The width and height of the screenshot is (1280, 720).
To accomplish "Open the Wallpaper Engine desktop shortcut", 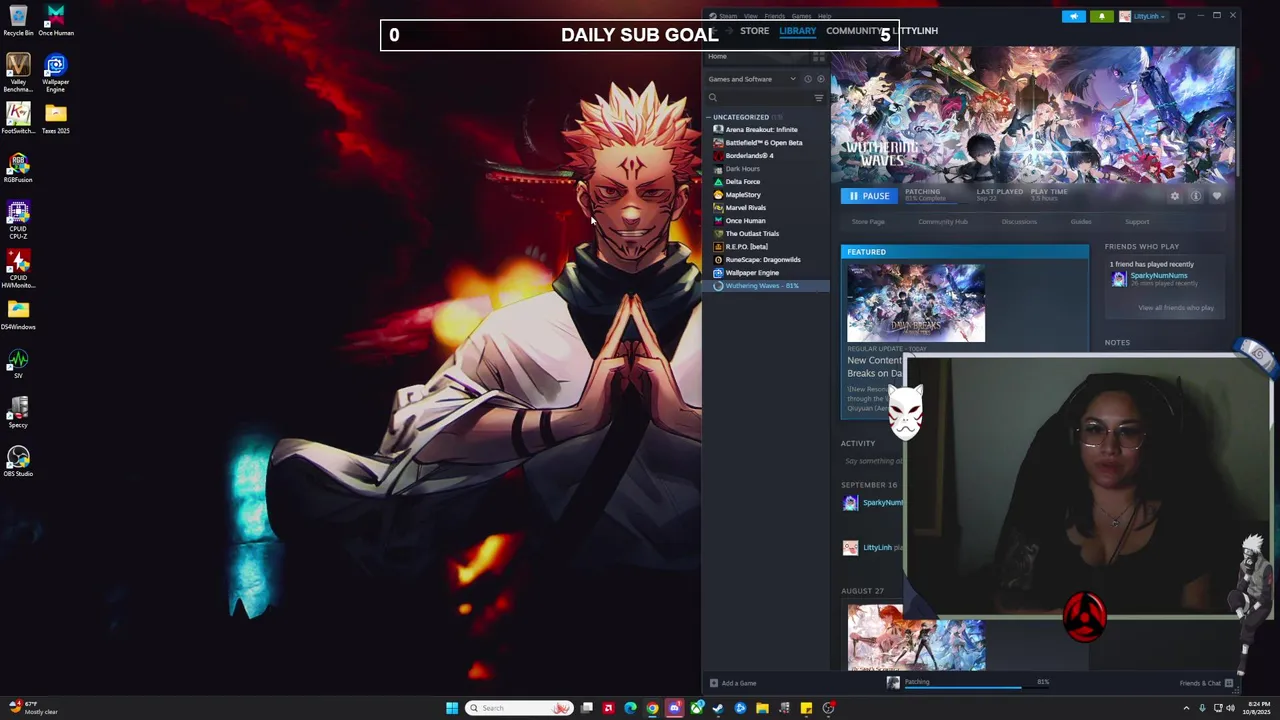I will click(56, 72).
